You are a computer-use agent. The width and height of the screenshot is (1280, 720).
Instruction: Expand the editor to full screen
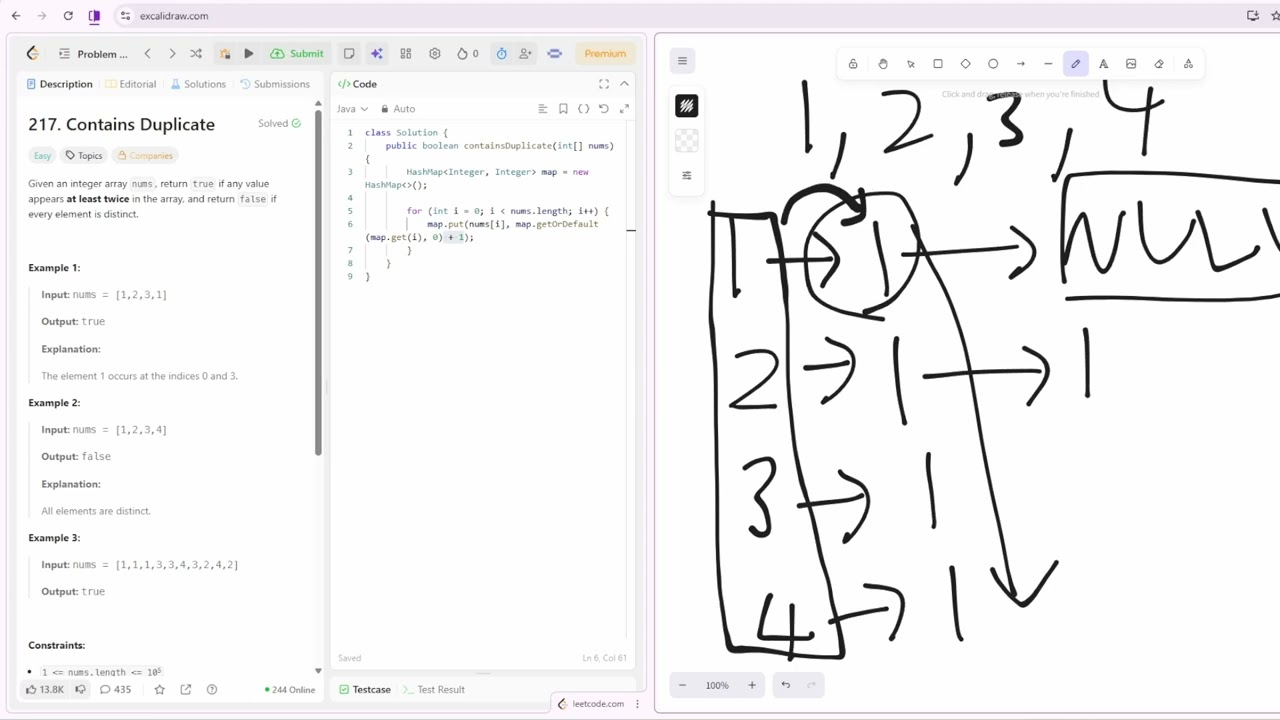point(624,109)
